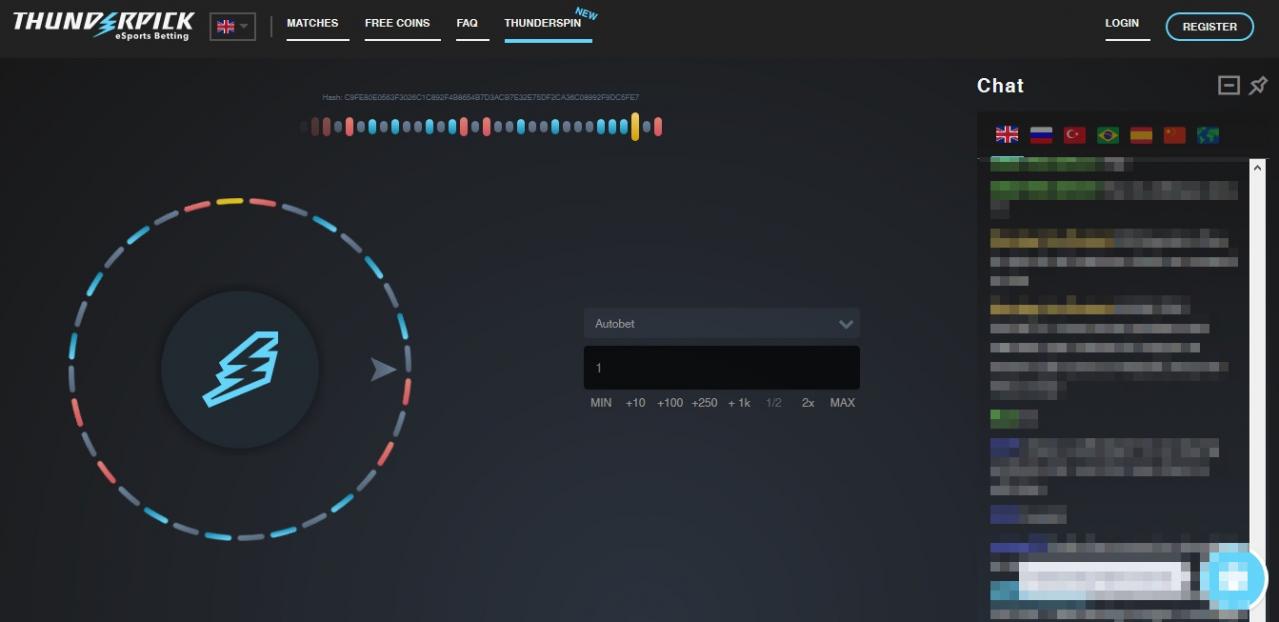Open the Thunderspin tab
Screen dimensions: 1279x622
tap(542, 23)
